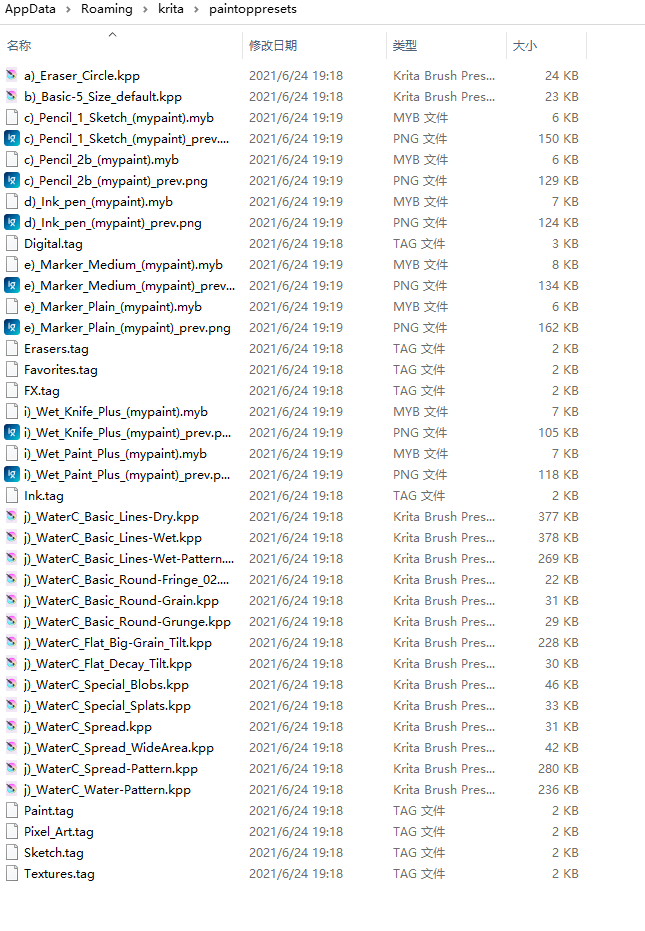Click paintoppresets in the address path
The image size is (645, 931).
(x=252, y=9)
